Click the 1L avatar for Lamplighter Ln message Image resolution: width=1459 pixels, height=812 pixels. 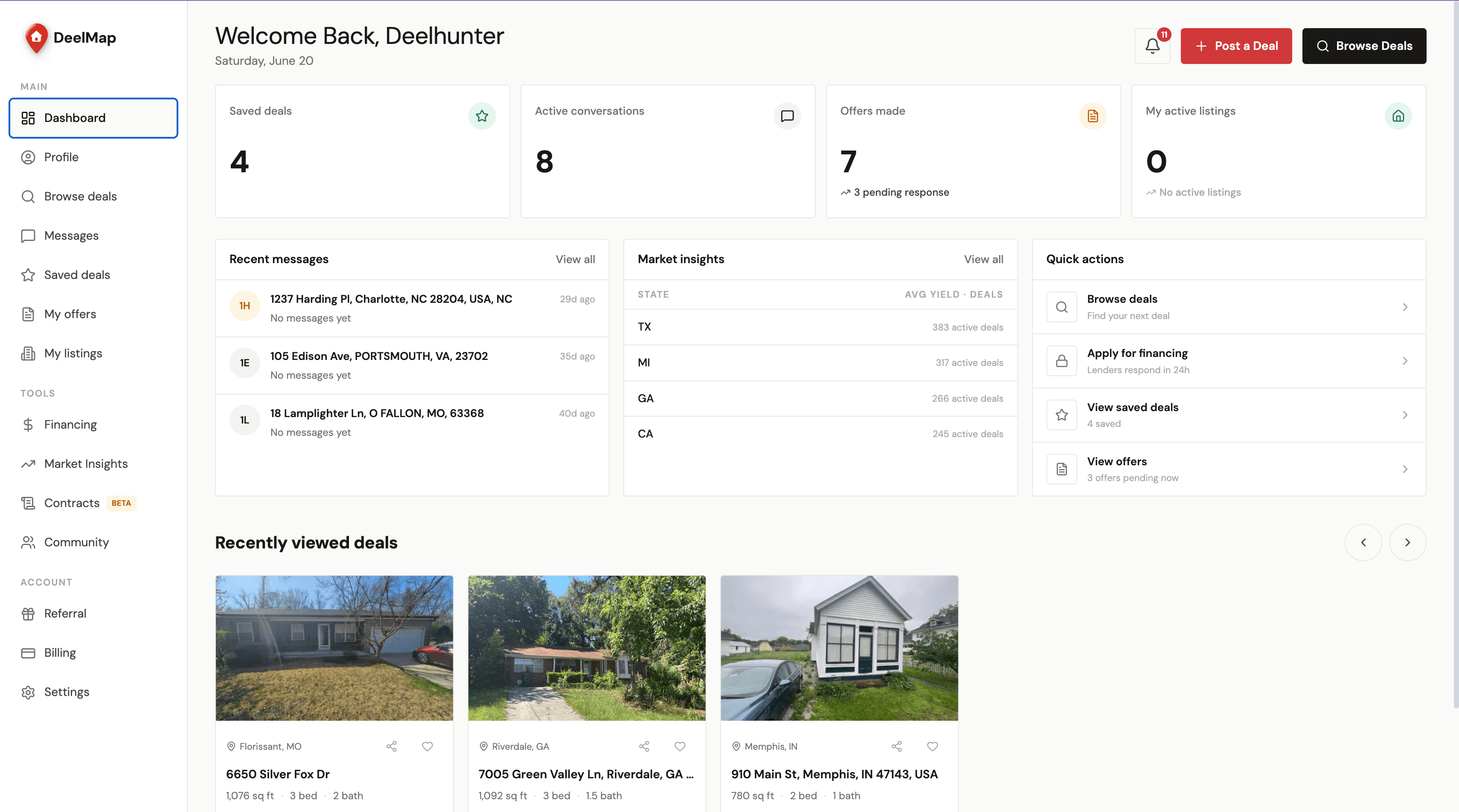pos(245,420)
